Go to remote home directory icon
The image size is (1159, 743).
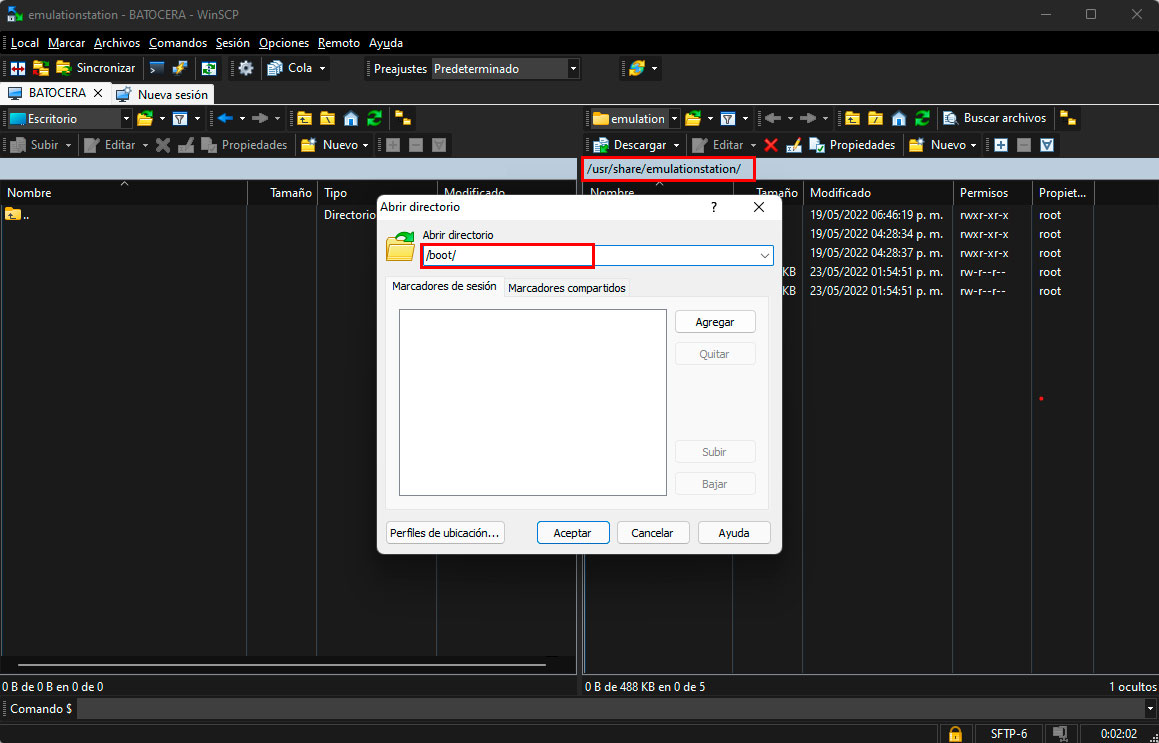(899, 118)
